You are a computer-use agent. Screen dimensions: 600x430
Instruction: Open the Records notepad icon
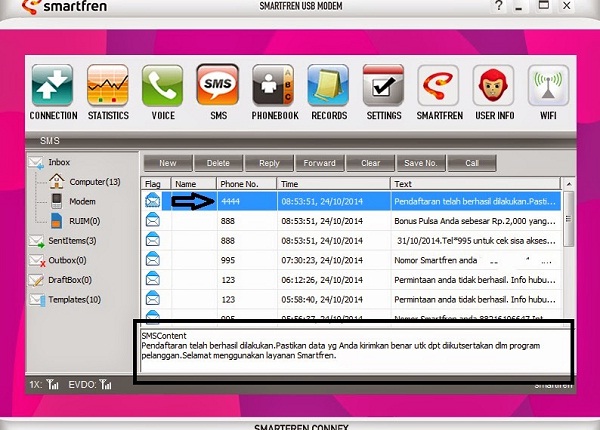pos(327,87)
